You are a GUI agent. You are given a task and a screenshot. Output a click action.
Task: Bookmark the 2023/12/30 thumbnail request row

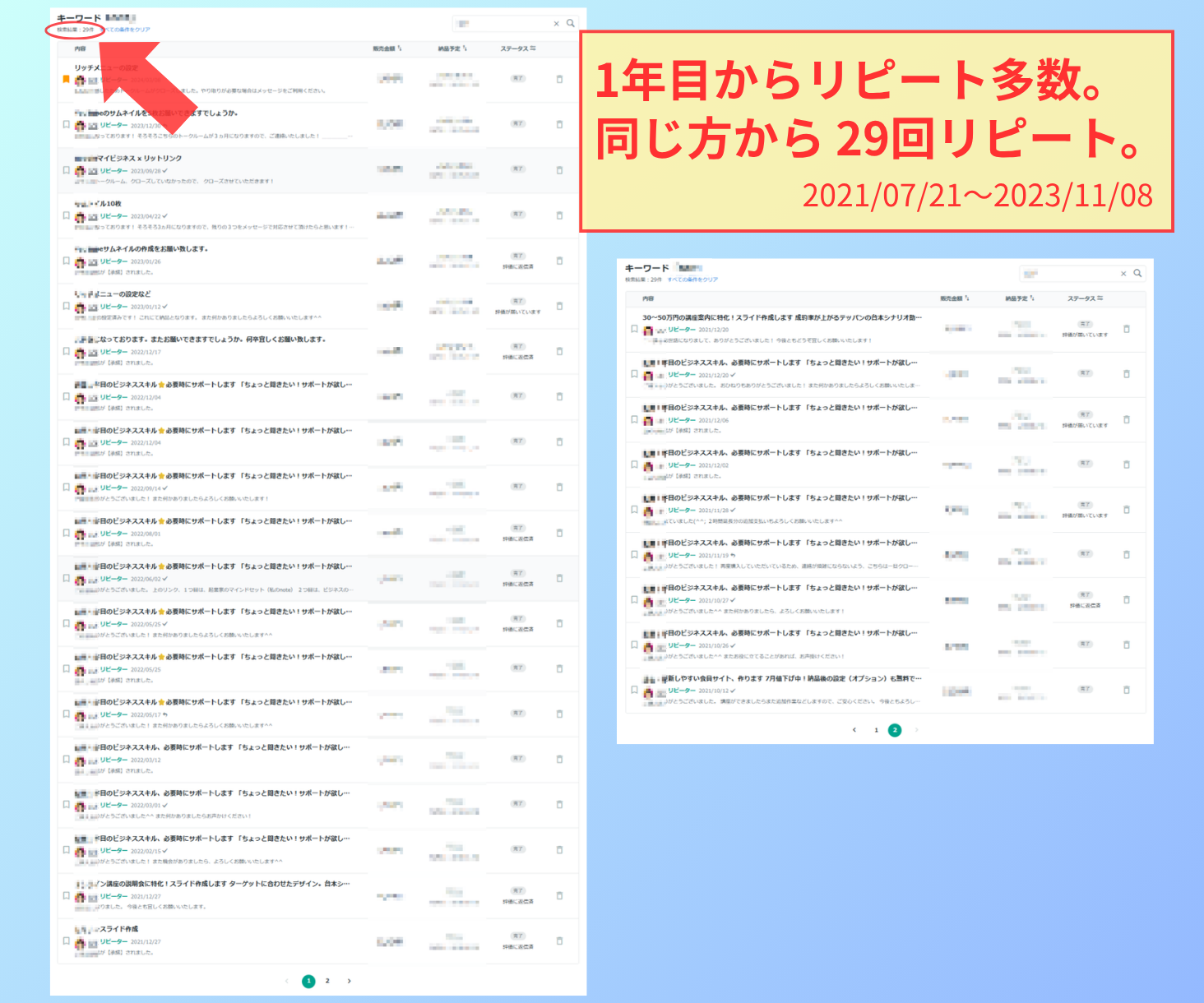coord(67,125)
